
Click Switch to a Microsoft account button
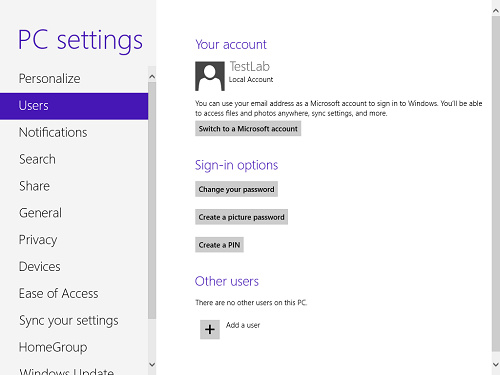click(x=248, y=129)
